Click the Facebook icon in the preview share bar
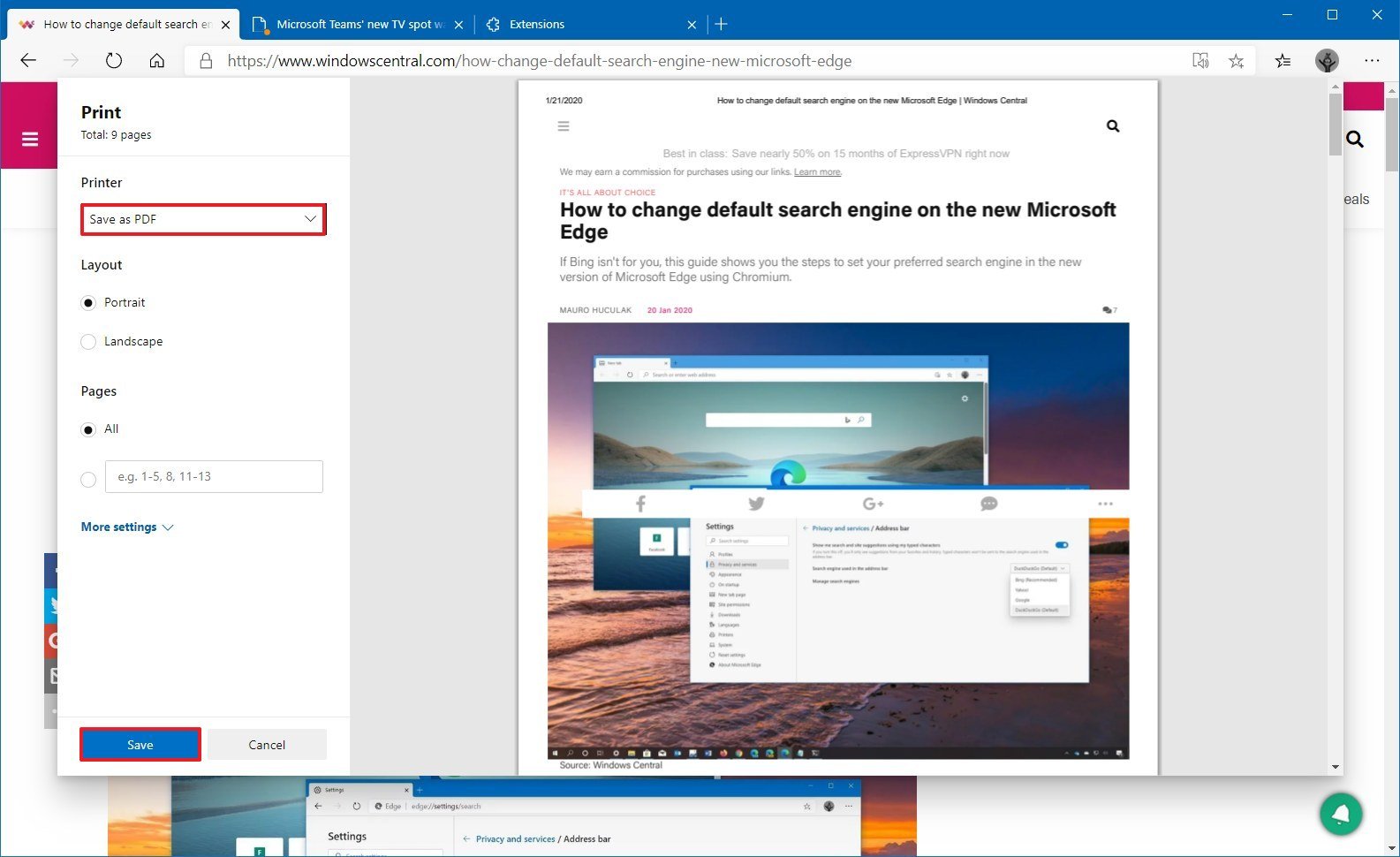 [640, 504]
